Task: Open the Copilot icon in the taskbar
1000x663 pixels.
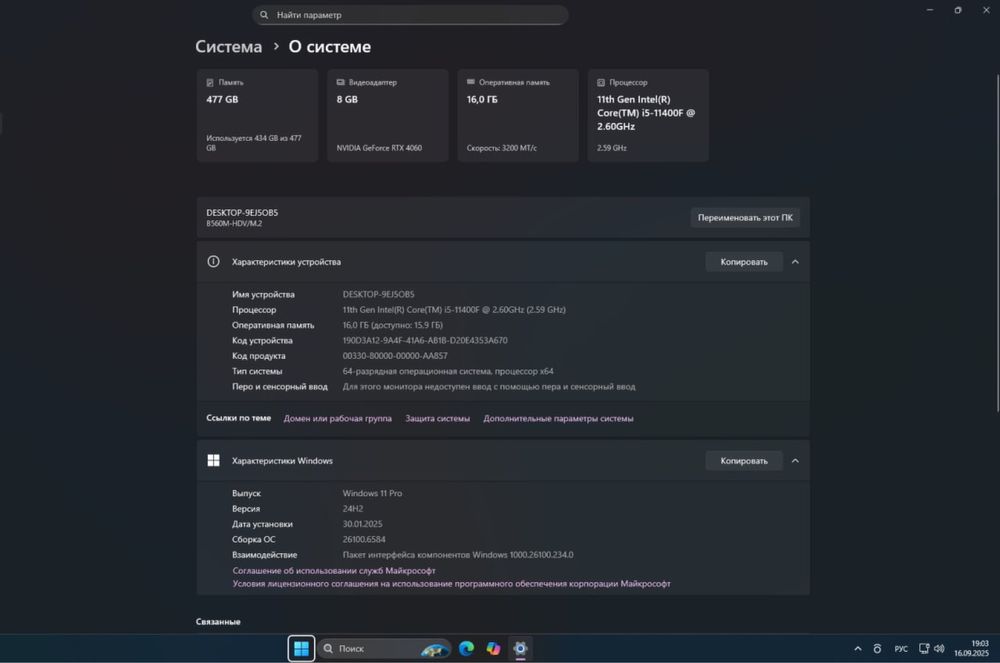Action: 493,648
